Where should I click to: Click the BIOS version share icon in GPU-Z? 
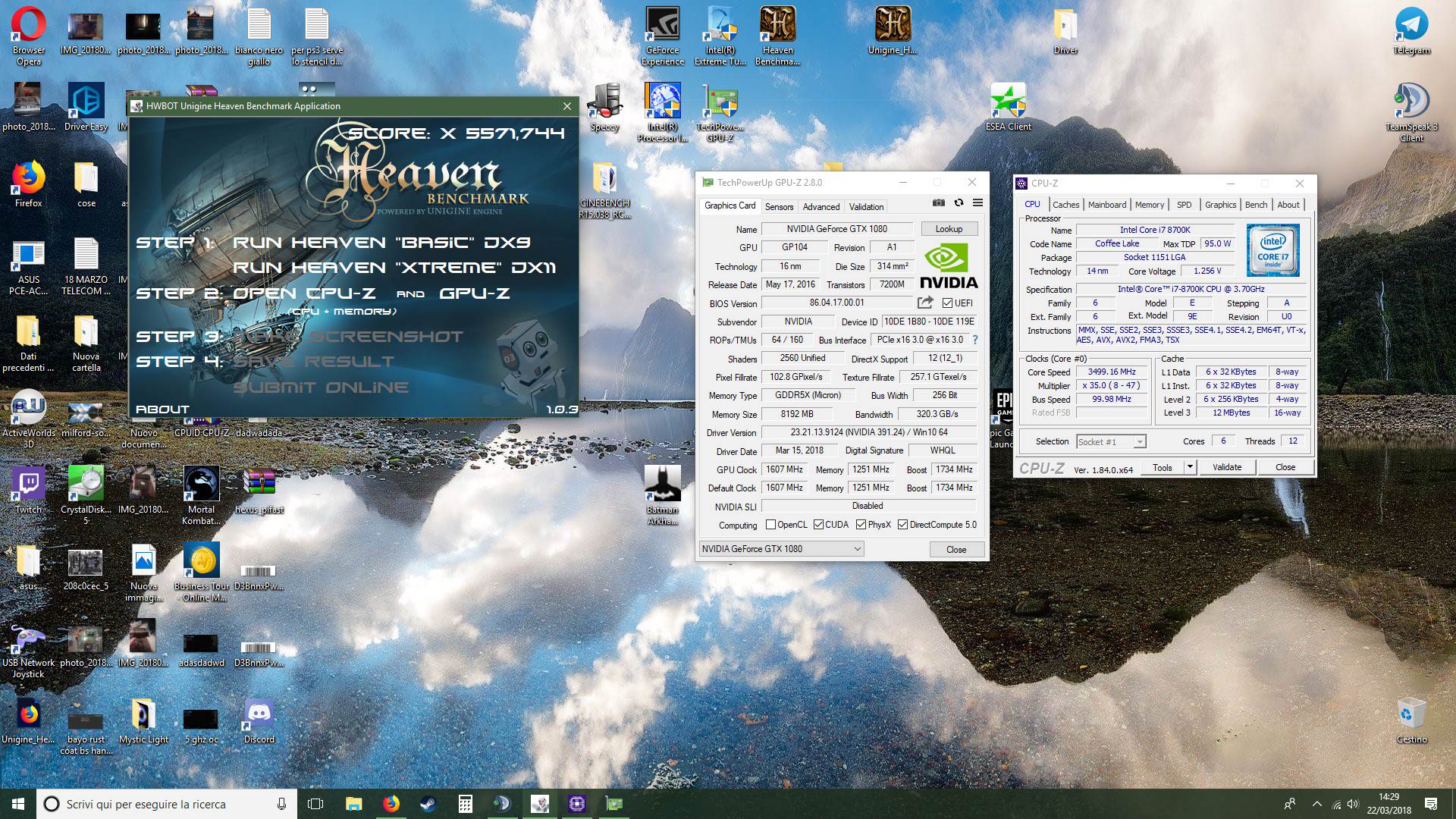click(x=925, y=303)
